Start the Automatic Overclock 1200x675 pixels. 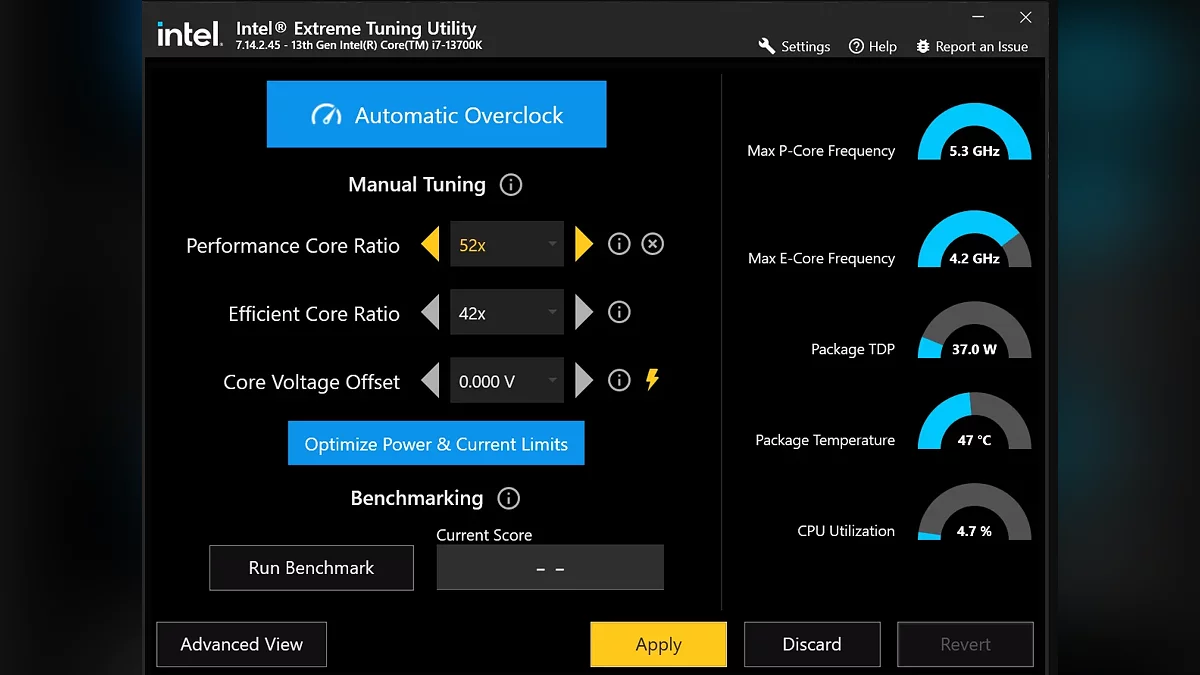tap(436, 115)
